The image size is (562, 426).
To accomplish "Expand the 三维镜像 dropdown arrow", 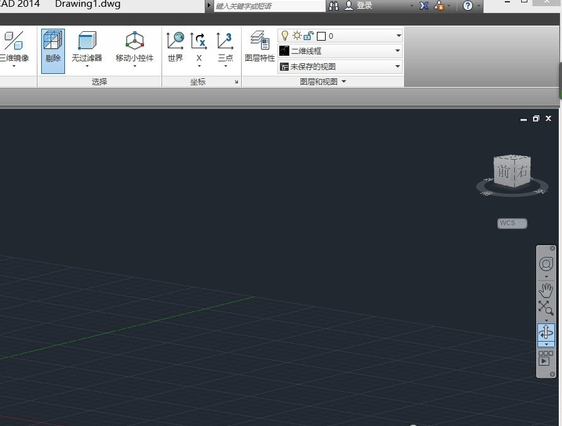I will point(14,66).
